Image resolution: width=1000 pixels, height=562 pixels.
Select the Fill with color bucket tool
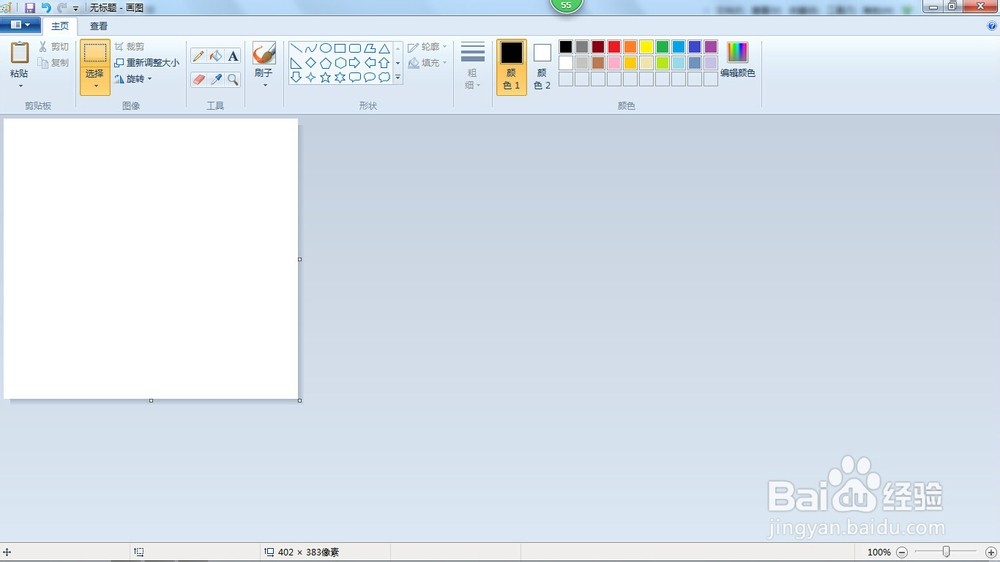tap(216, 56)
